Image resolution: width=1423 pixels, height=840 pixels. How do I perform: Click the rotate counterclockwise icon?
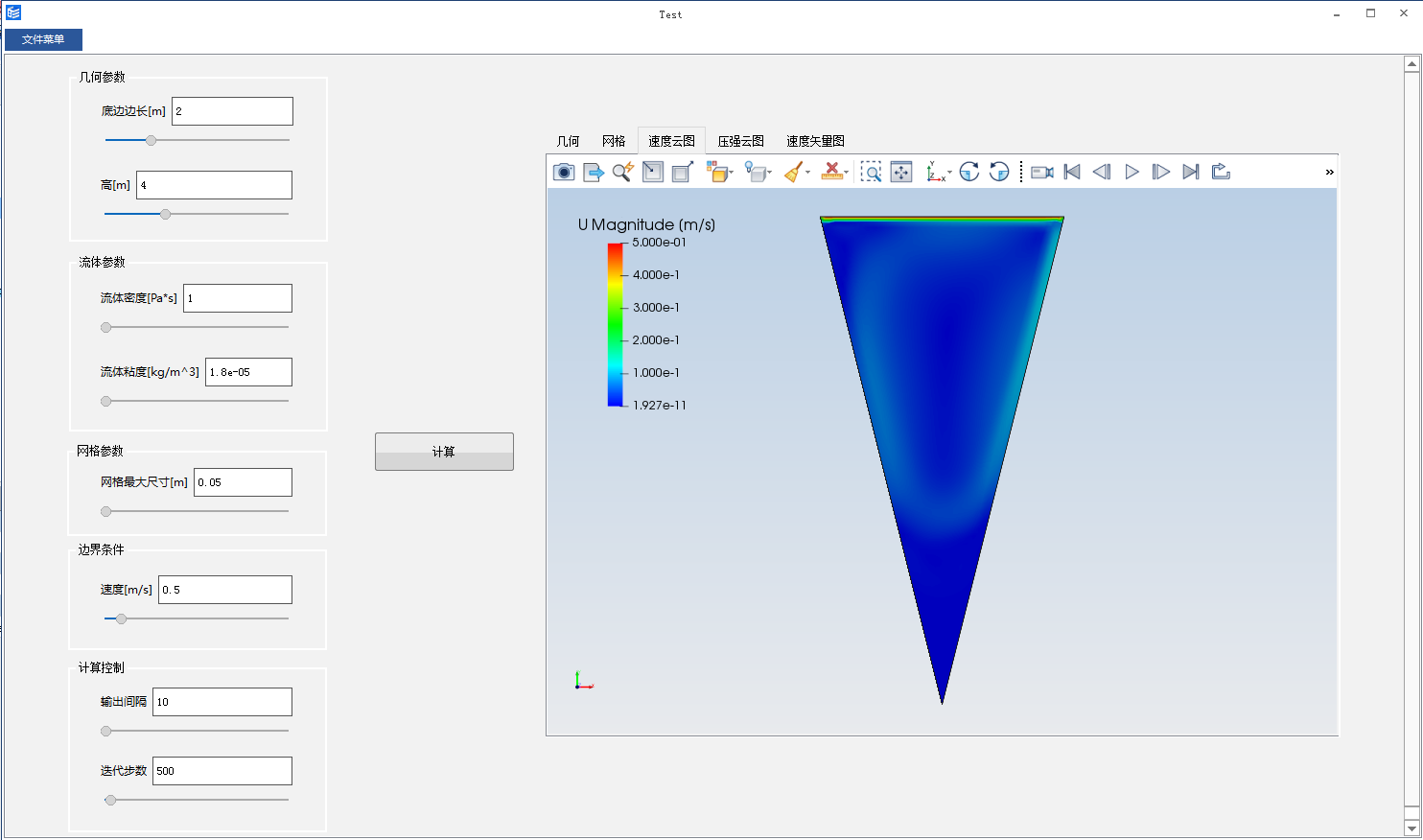click(x=999, y=172)
